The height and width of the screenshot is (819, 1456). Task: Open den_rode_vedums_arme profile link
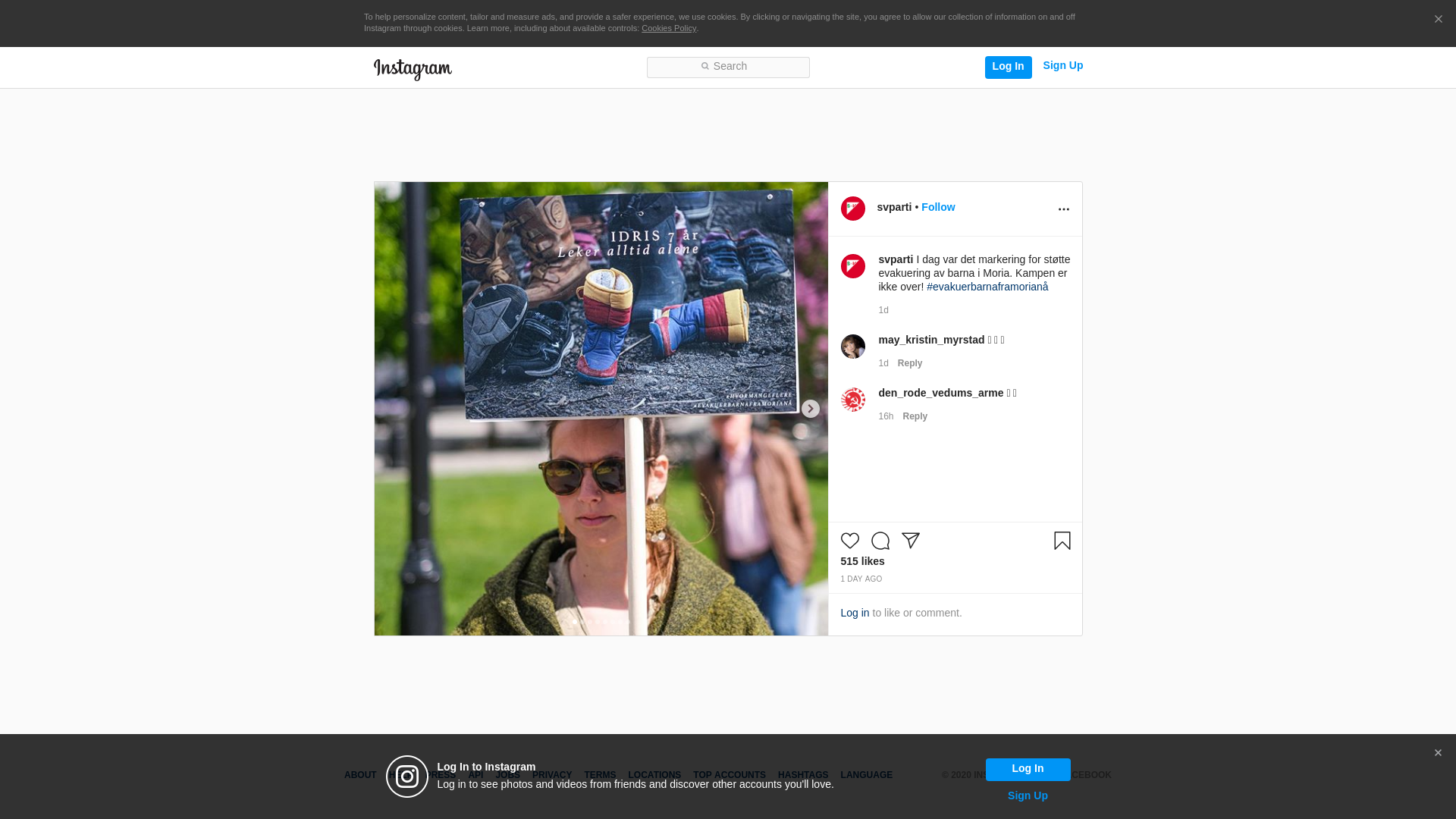click(940, 393)
